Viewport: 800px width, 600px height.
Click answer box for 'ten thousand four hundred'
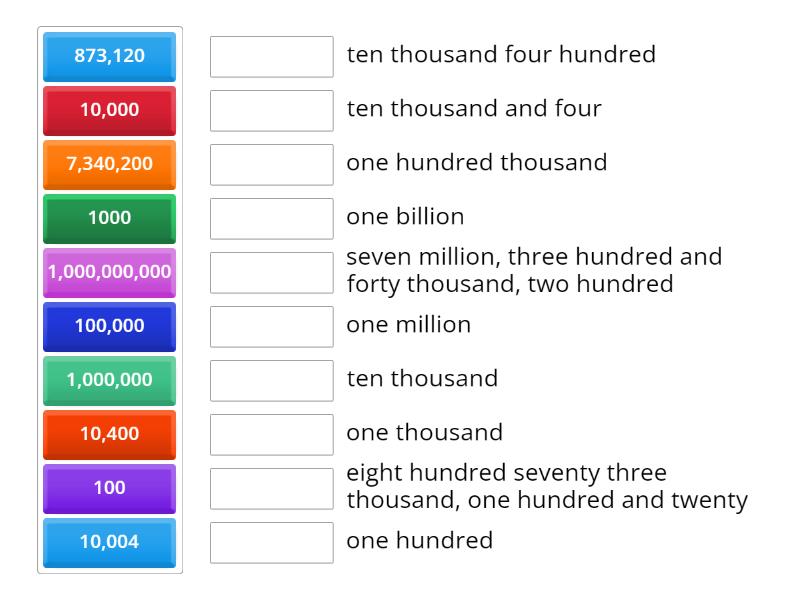(271, 56)
